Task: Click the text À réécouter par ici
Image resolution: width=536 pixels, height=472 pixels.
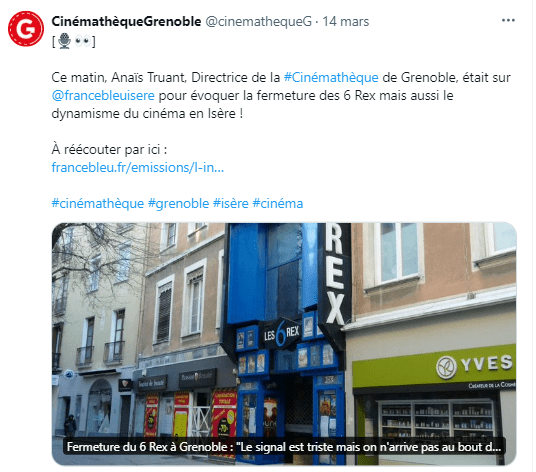Action: coord(109,150)
